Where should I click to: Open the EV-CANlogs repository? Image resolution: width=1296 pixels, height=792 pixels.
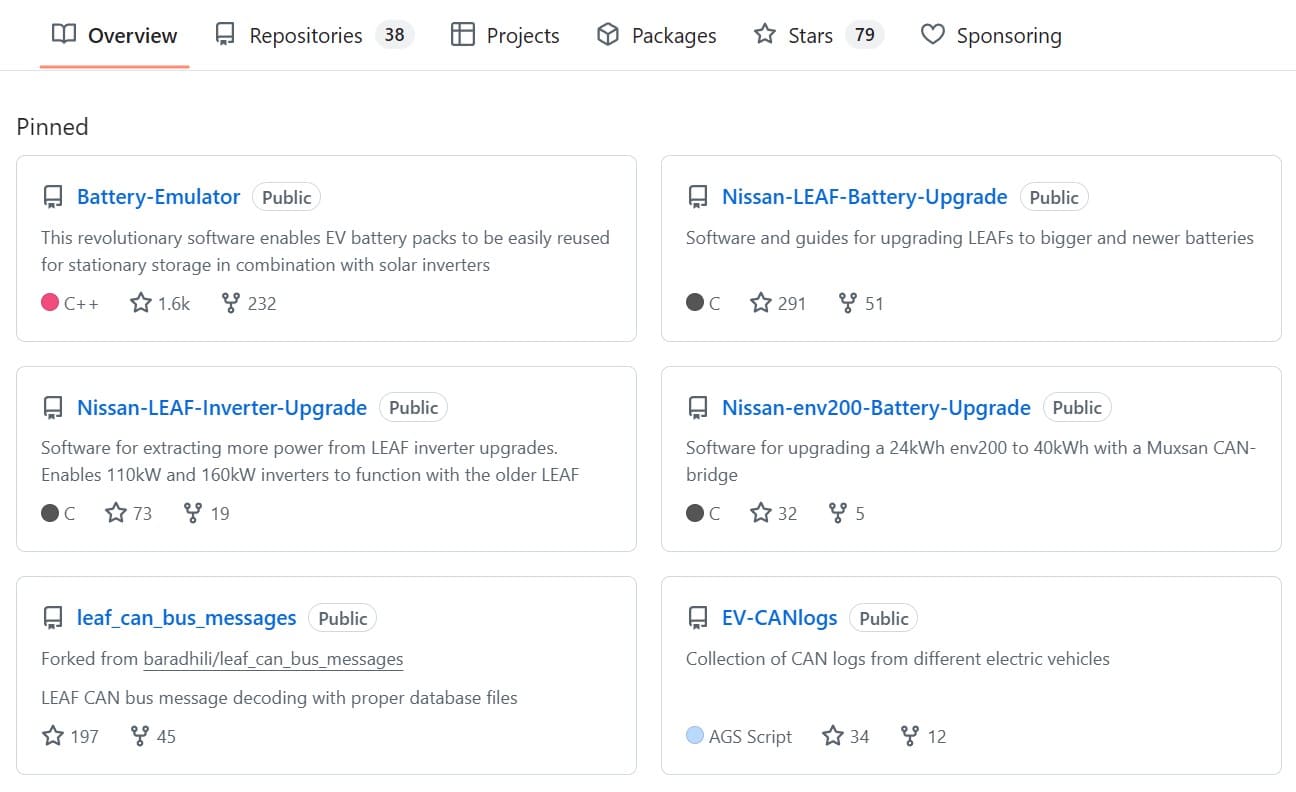click(780, 618)
